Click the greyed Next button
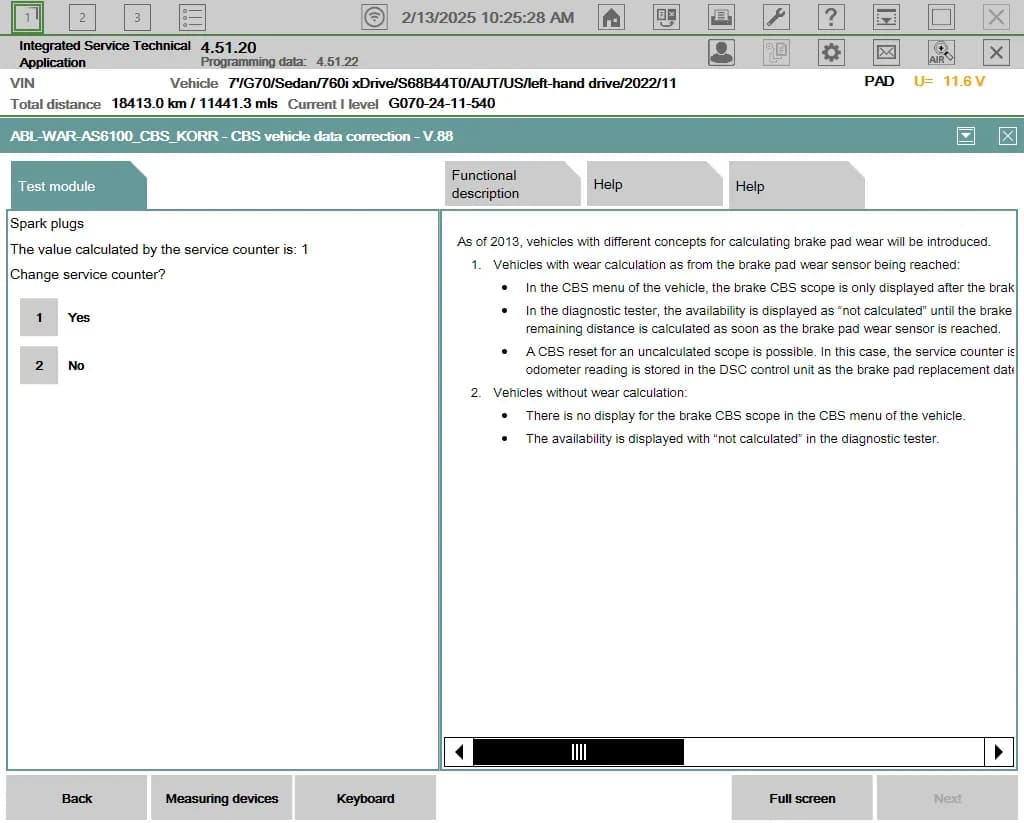 (x=947, y=798)
